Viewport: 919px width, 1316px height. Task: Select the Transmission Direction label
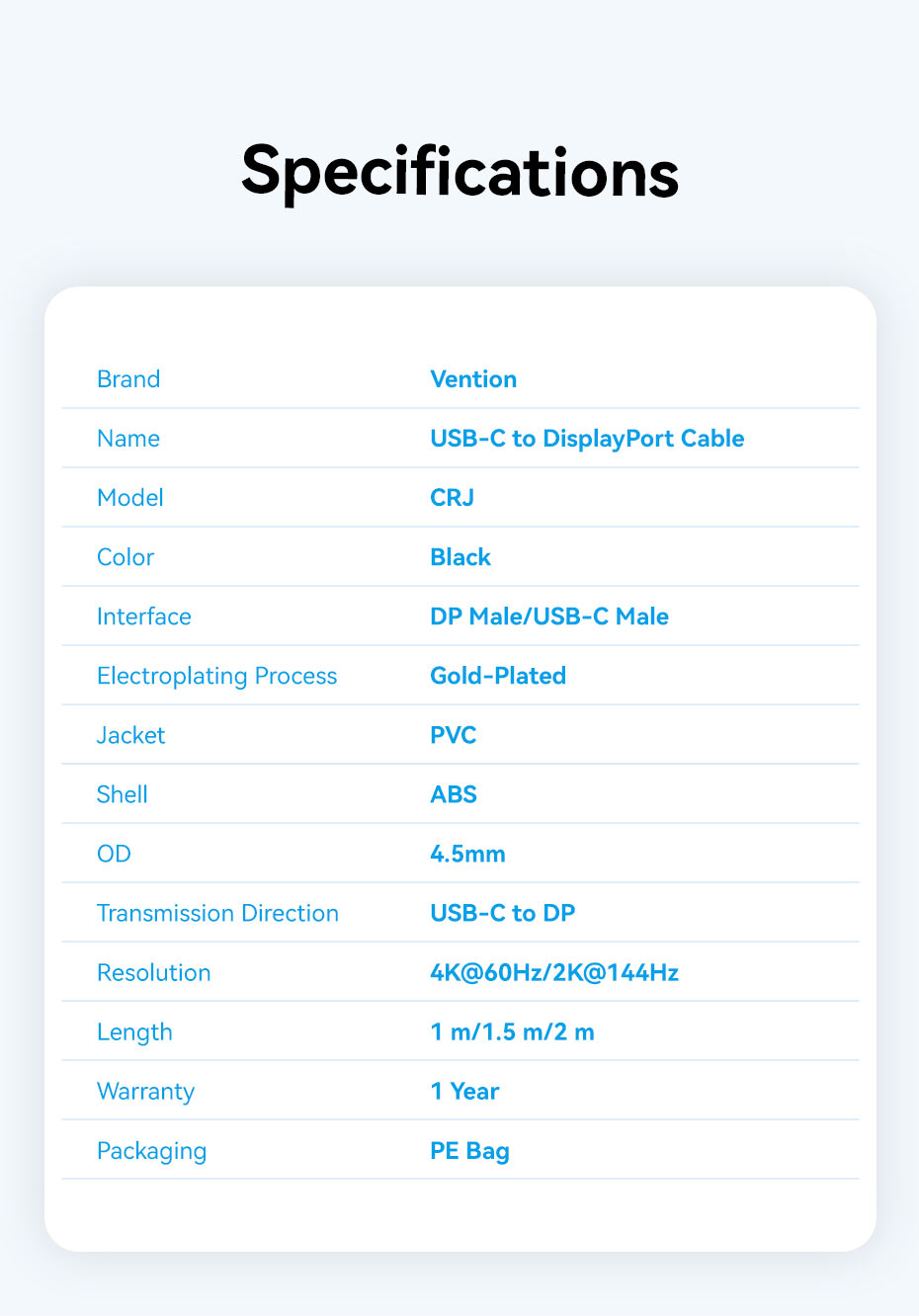[x=217, y=913]
